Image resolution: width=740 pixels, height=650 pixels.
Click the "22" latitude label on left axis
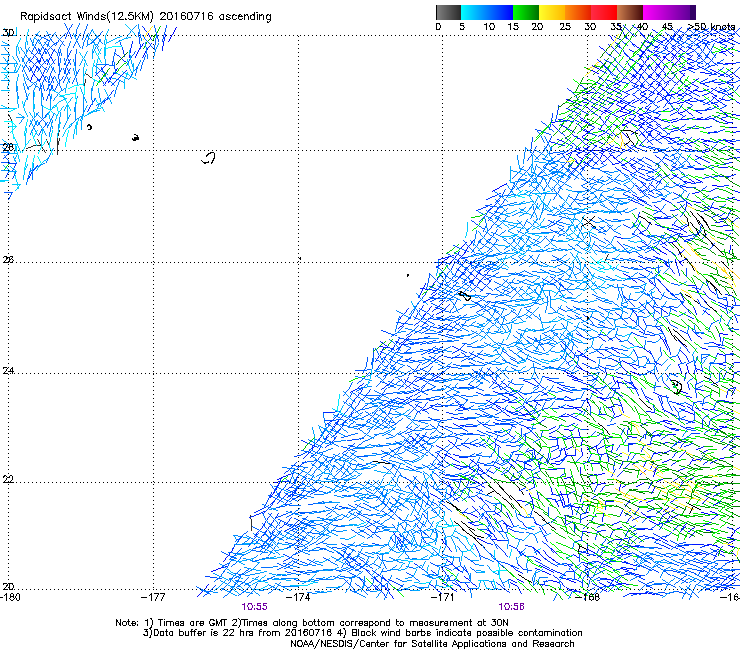8,479
